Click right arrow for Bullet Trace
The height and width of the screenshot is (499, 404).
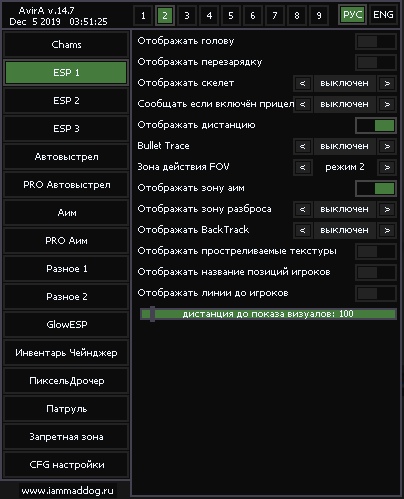pos(387,146)
